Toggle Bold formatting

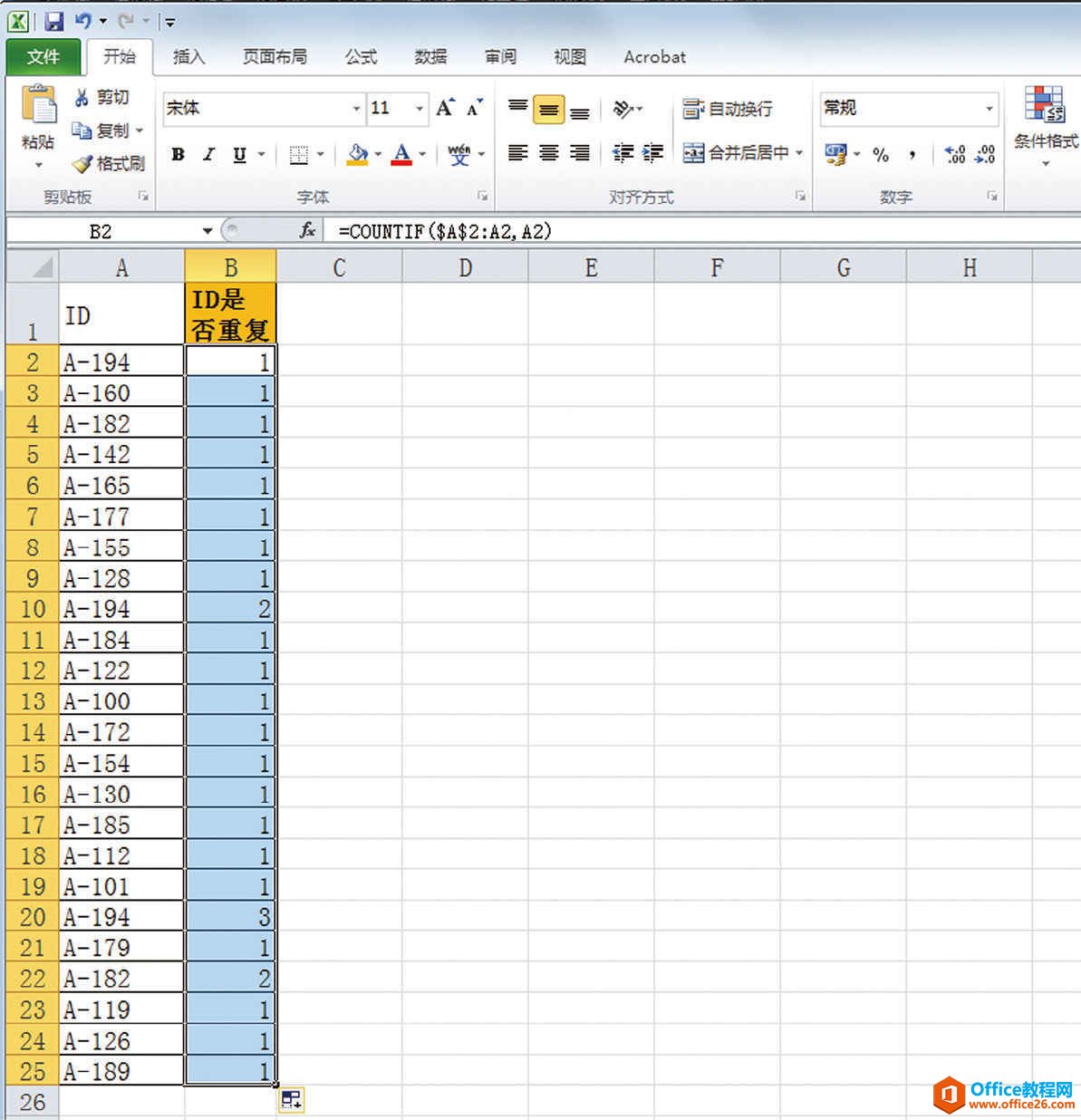pyautogui.click(x=179, y=155)
